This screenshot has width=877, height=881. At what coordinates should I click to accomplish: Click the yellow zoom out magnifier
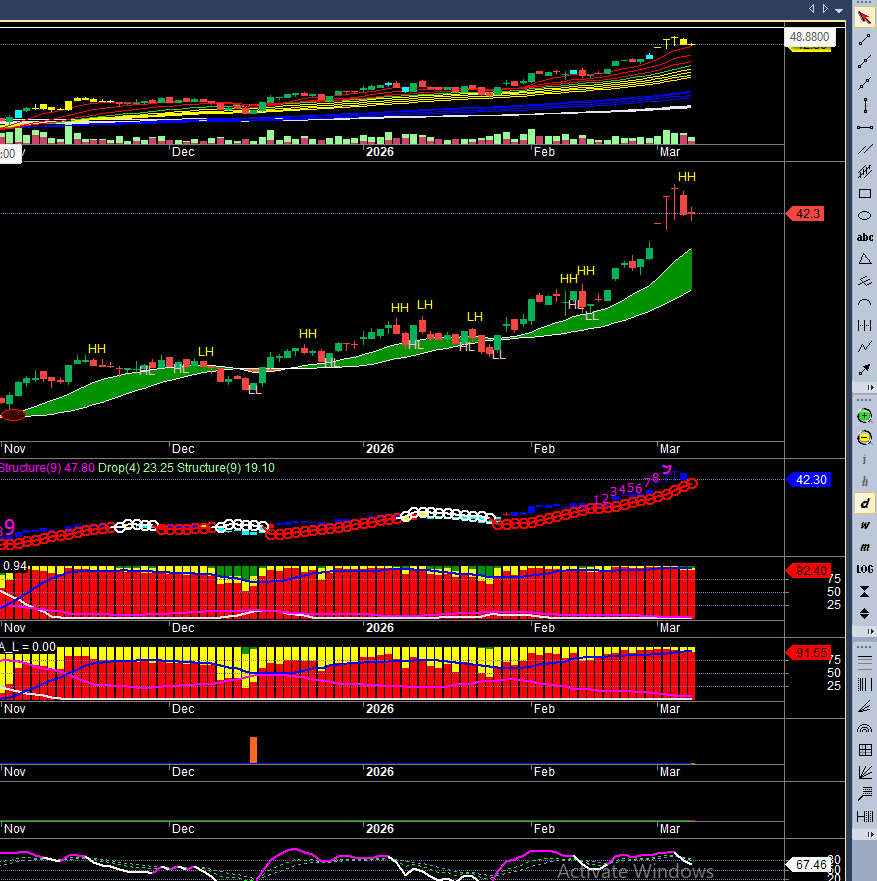(864, 438)
